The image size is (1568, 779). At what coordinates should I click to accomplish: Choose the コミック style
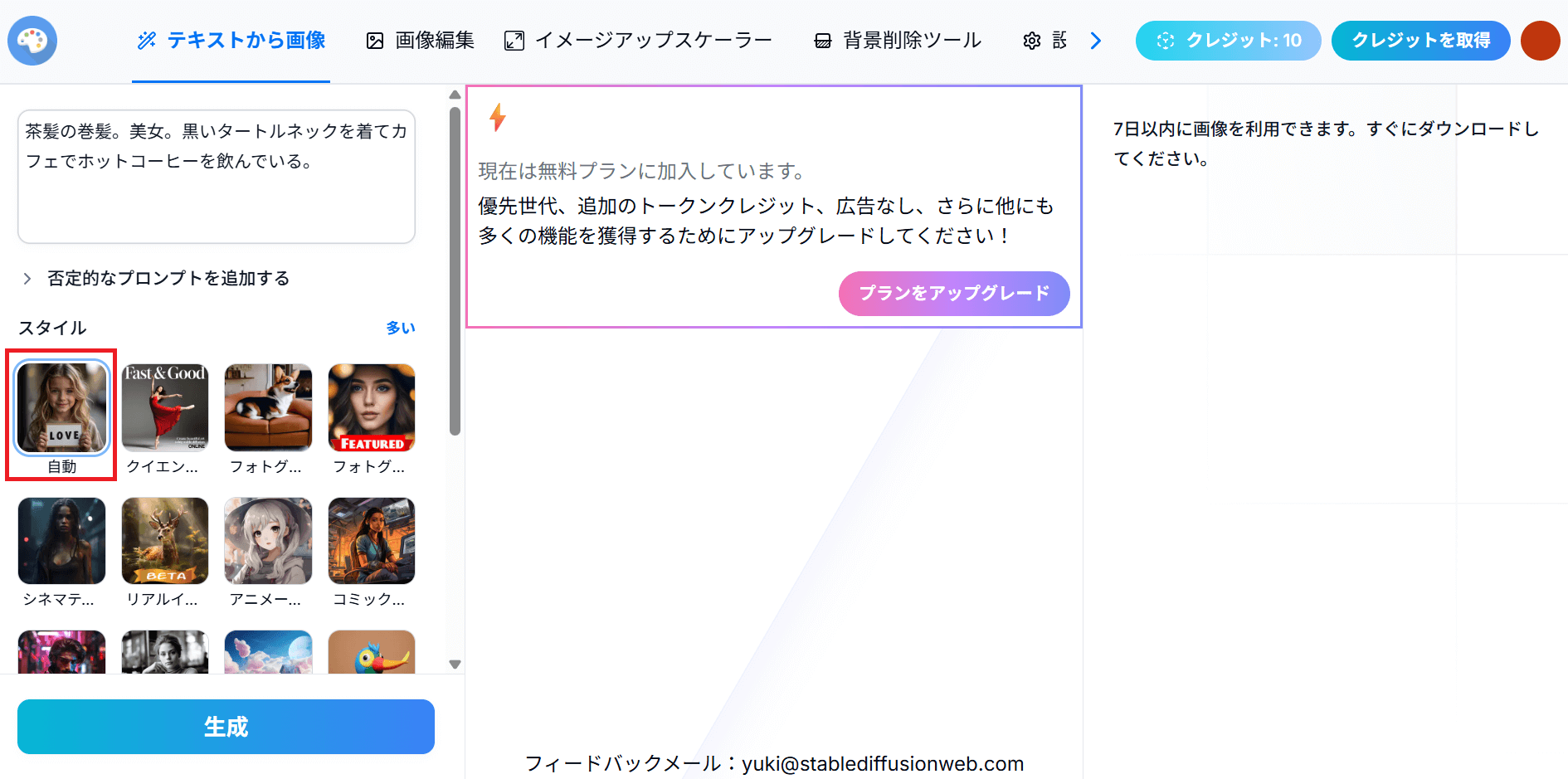pos(371,540)
